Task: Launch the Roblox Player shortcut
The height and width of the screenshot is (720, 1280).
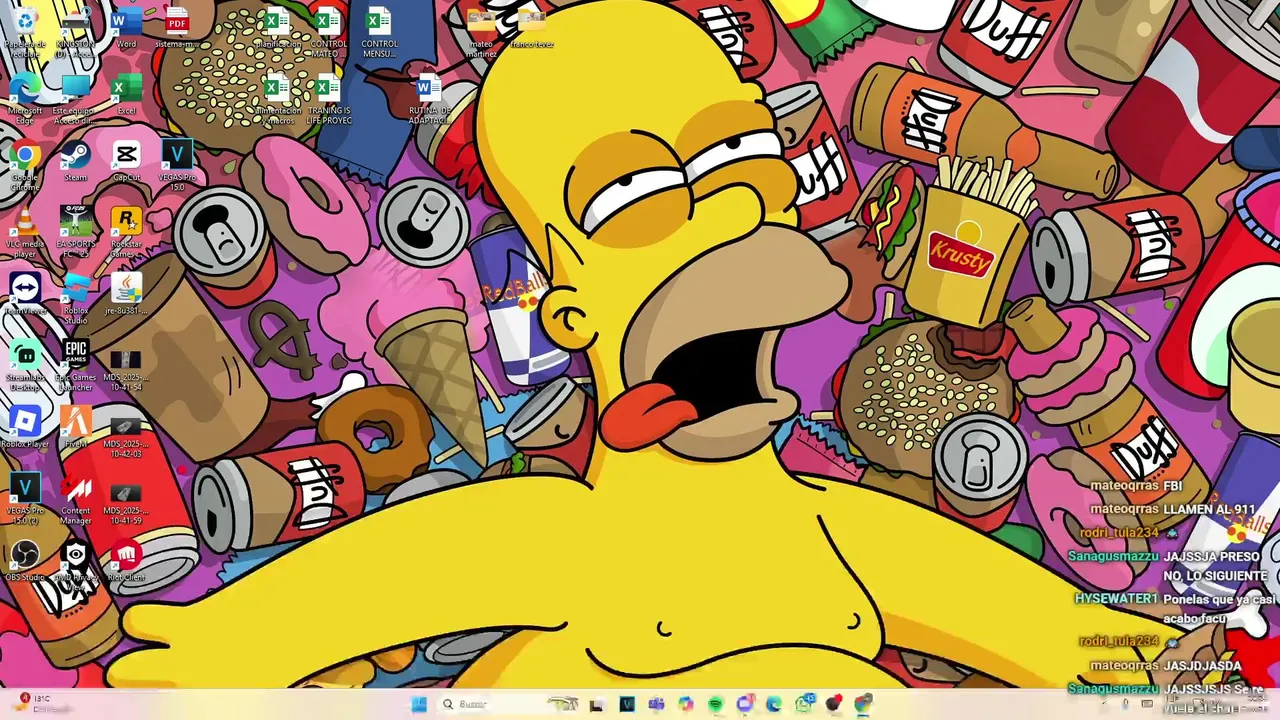Action: [25, 428]
